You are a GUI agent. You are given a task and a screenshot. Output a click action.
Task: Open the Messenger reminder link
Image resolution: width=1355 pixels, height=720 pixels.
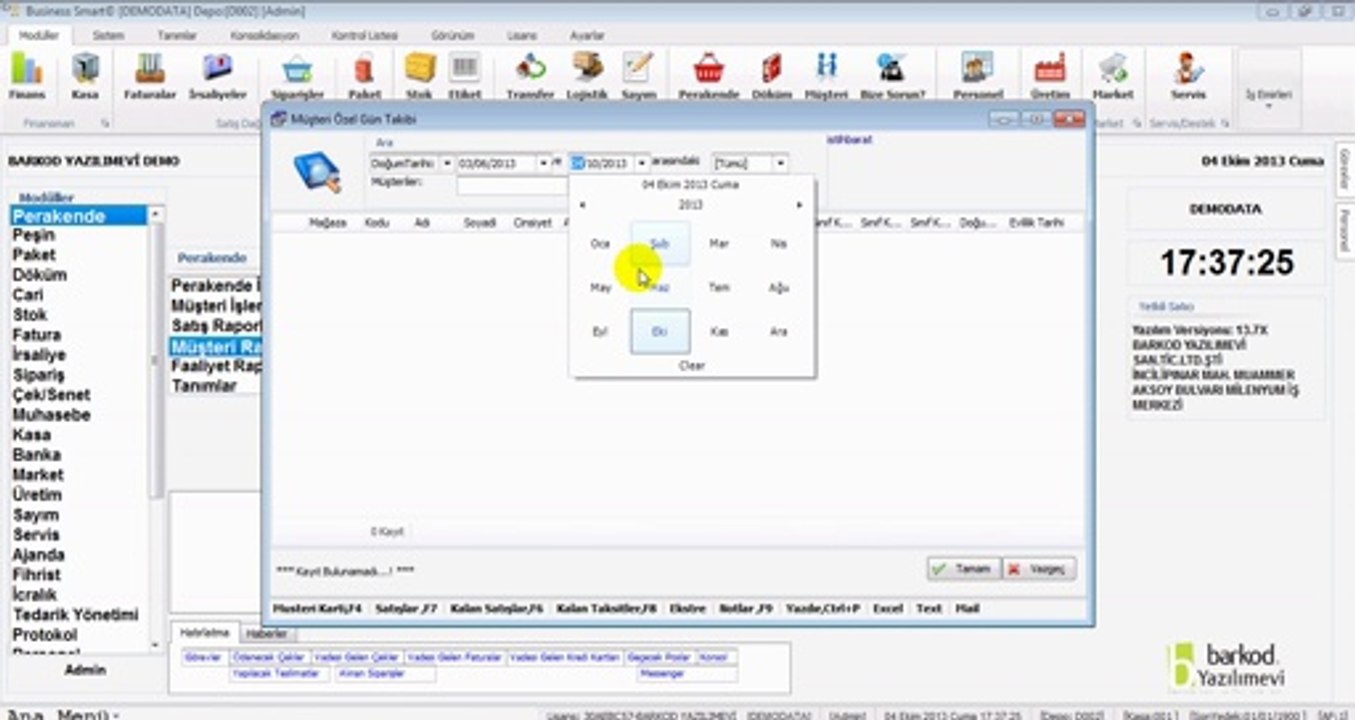coord(661,674)
